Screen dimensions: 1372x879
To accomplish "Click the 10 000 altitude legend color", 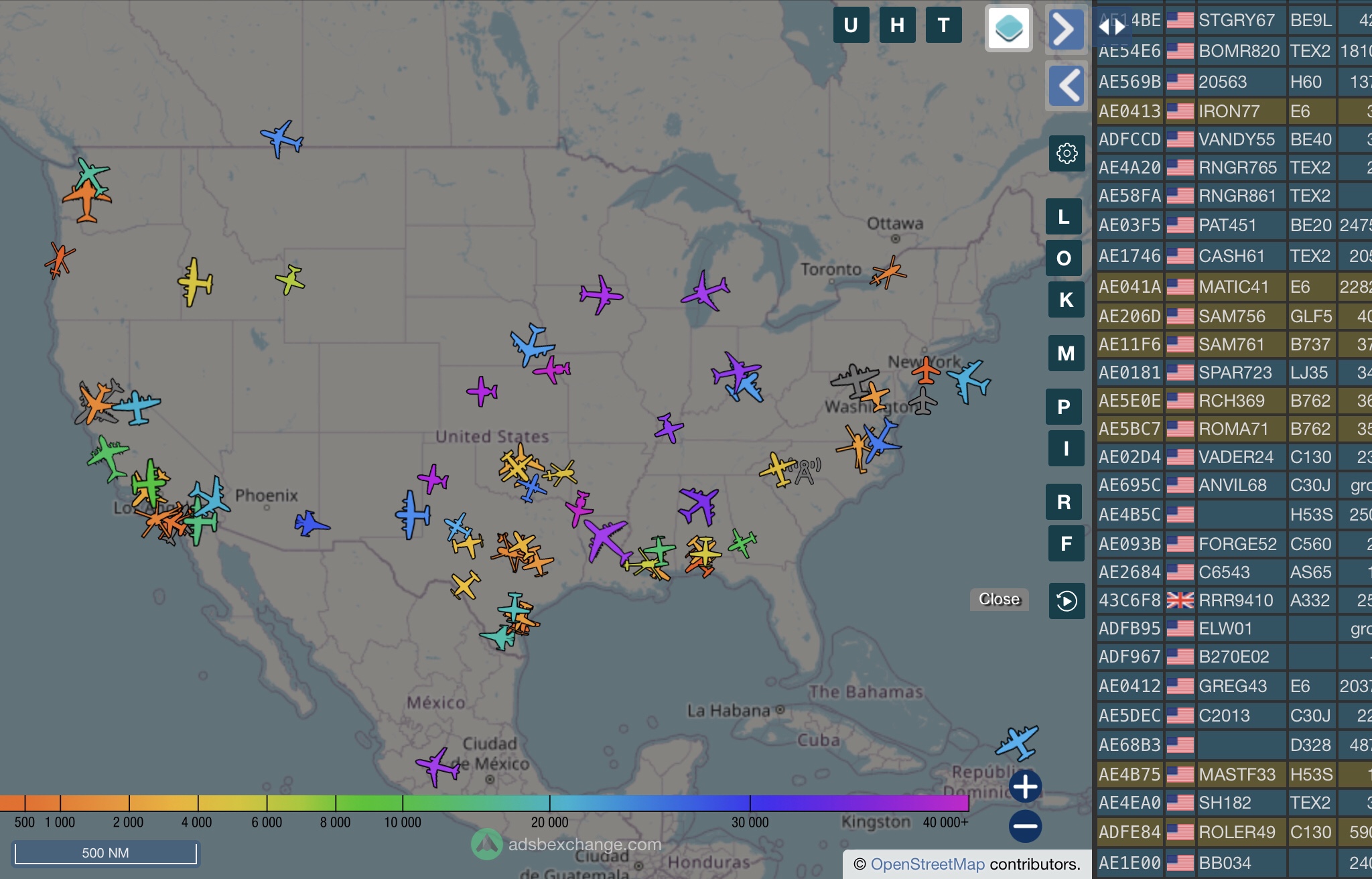I will tap(403, 803).
